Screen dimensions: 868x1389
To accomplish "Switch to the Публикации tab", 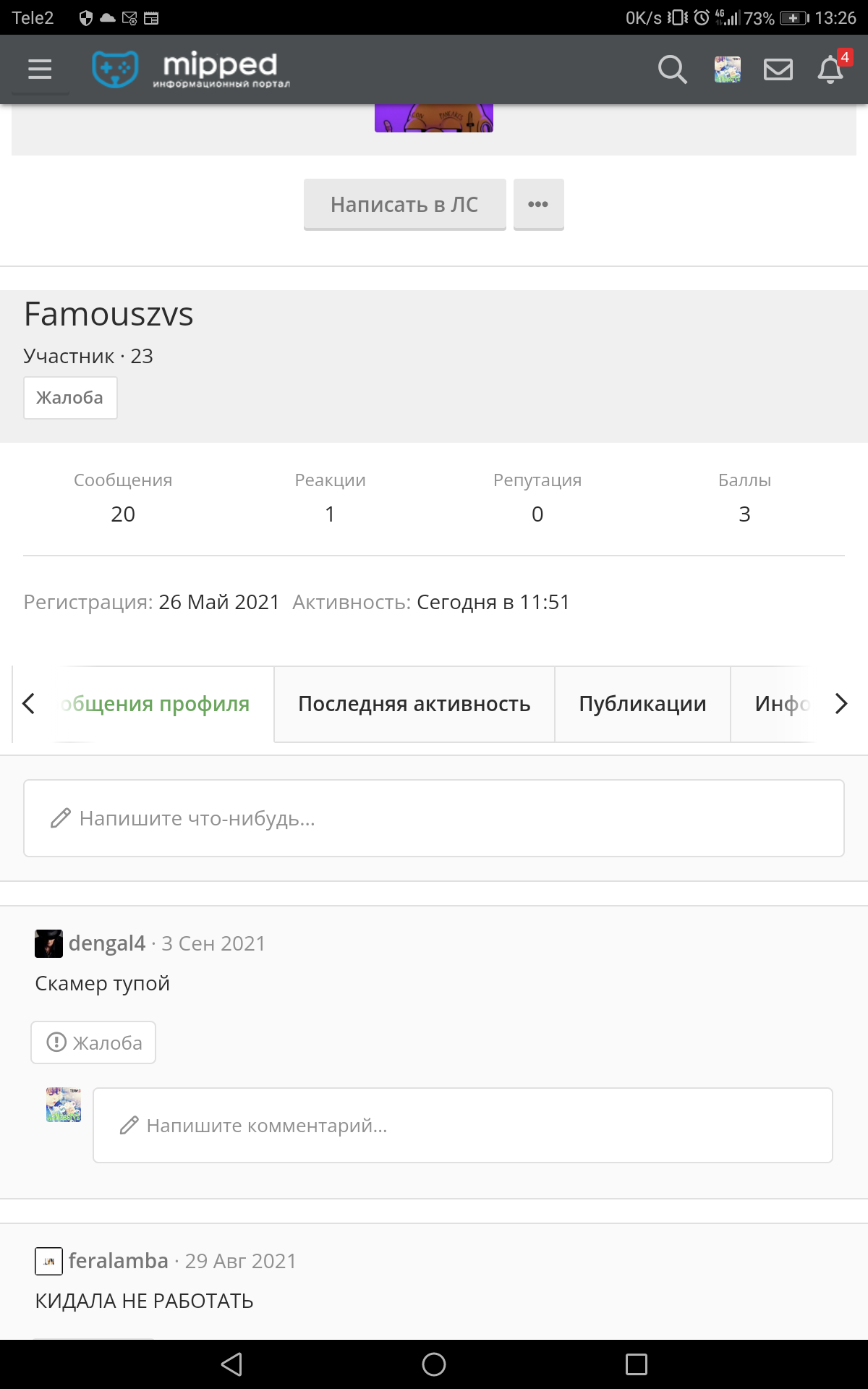I will click(x=643, y=704).
